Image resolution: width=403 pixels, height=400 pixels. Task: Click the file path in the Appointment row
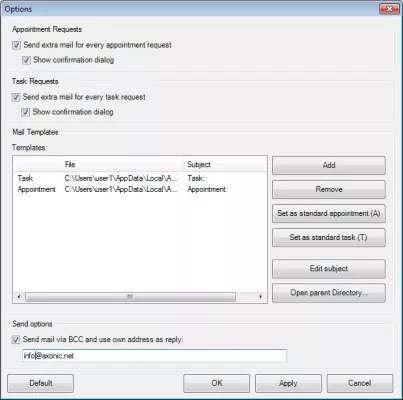click(x=121, y=189)
